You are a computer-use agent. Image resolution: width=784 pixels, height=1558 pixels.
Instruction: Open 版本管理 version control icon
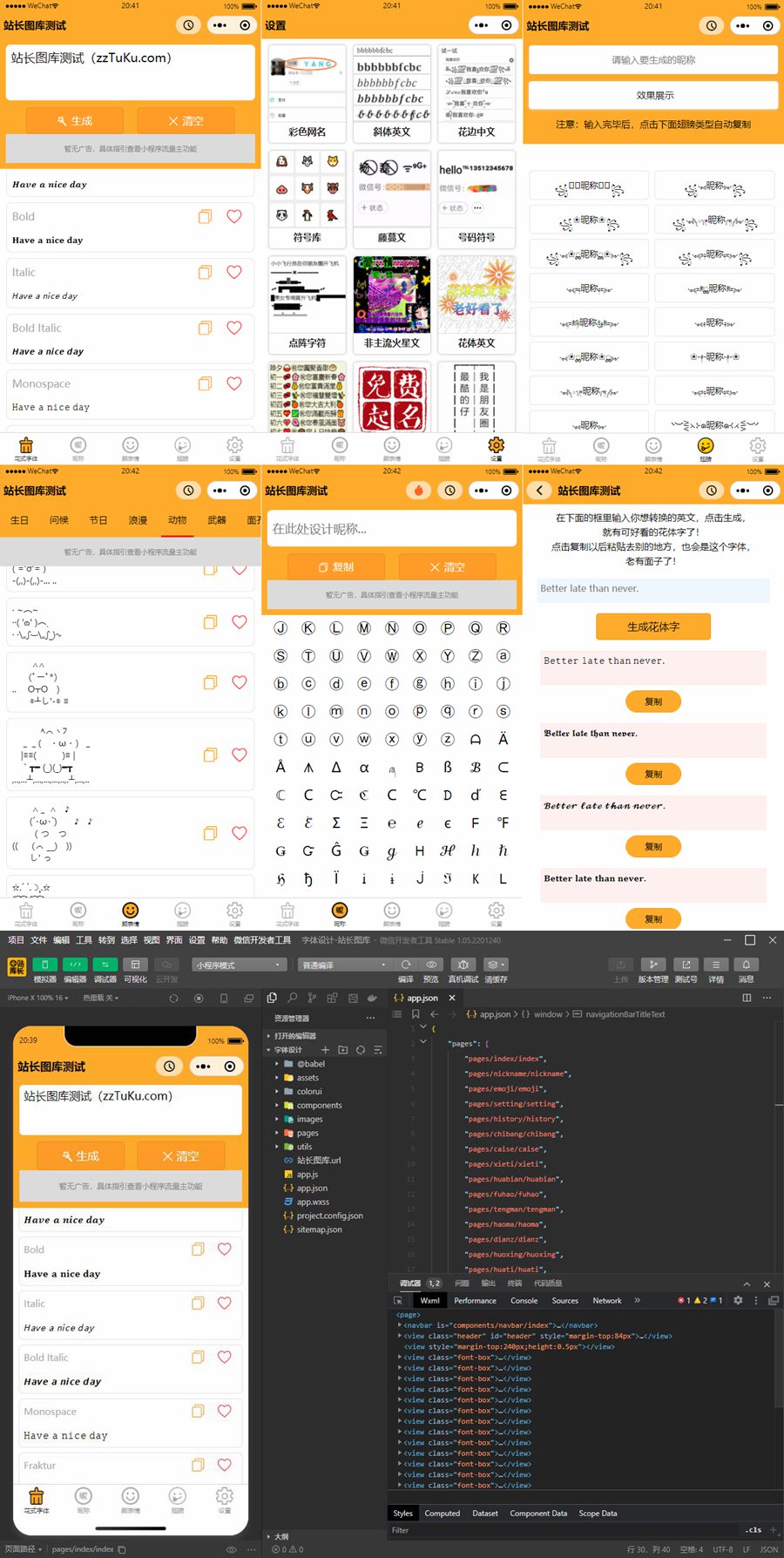[x=653, y=965]
